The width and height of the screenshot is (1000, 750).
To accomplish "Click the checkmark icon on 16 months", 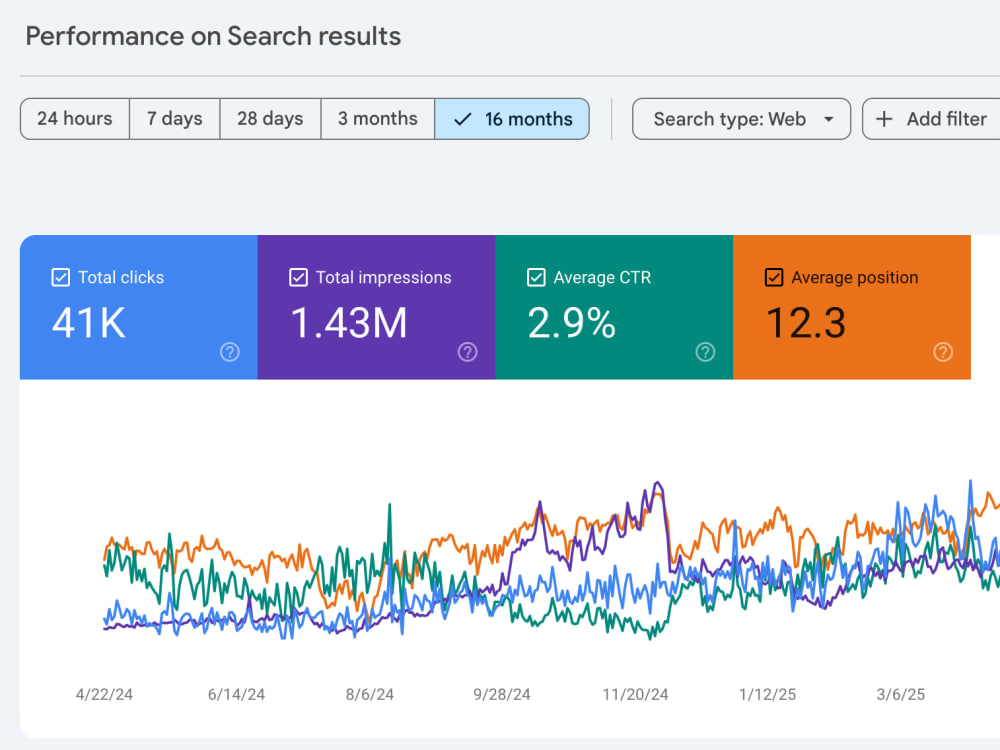I will click(x=462, y=119).
